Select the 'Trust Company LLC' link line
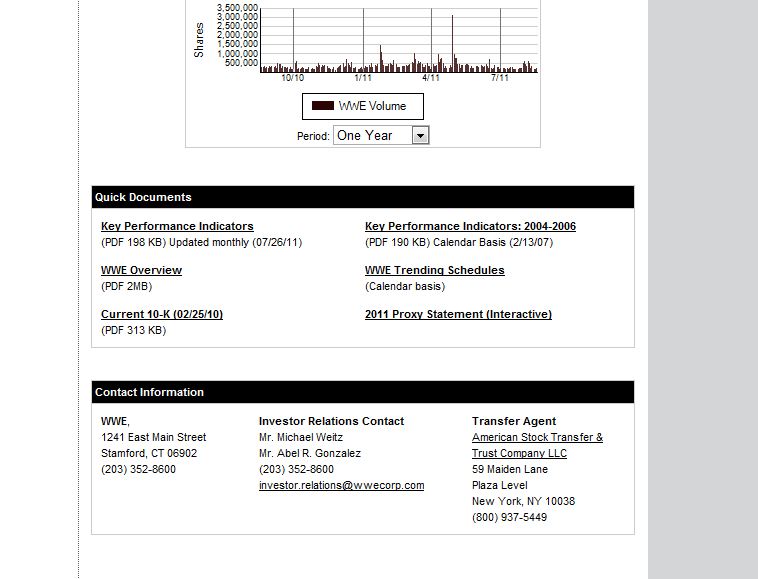Image resolution: width=758 pixels, height=579 pixels. click(x=520, y=453)
